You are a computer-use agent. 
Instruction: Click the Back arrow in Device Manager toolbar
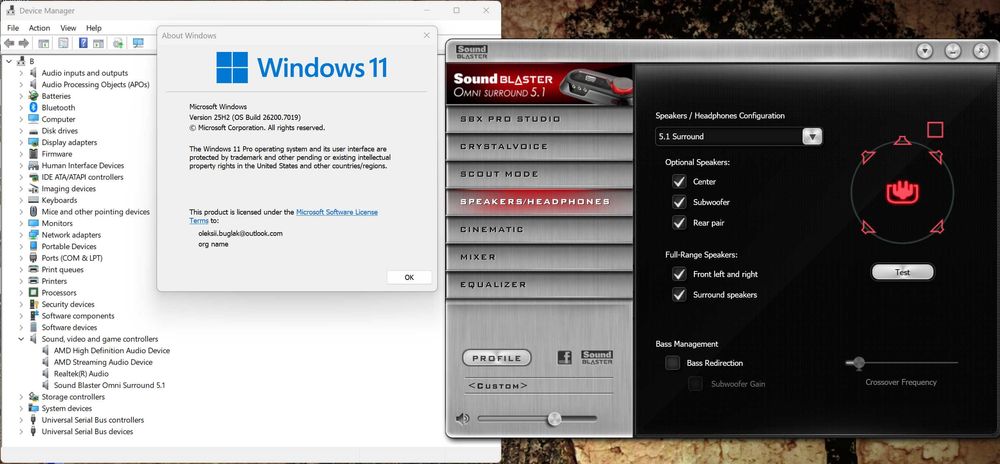tap(9, 43)
